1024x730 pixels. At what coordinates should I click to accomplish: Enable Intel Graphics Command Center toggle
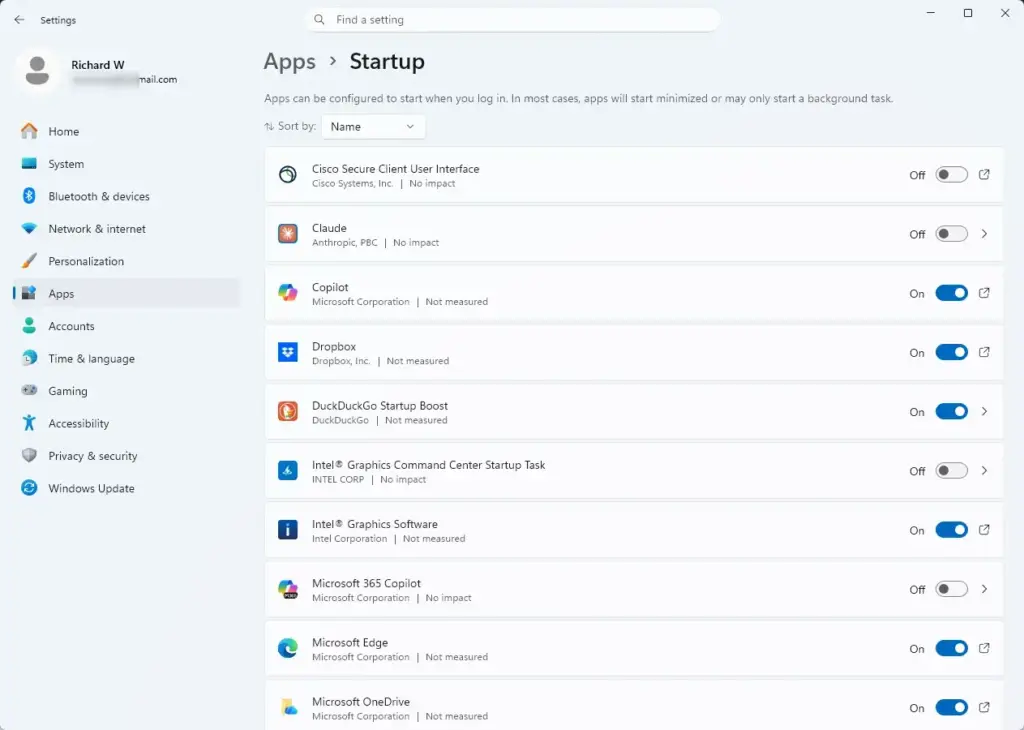951,471
